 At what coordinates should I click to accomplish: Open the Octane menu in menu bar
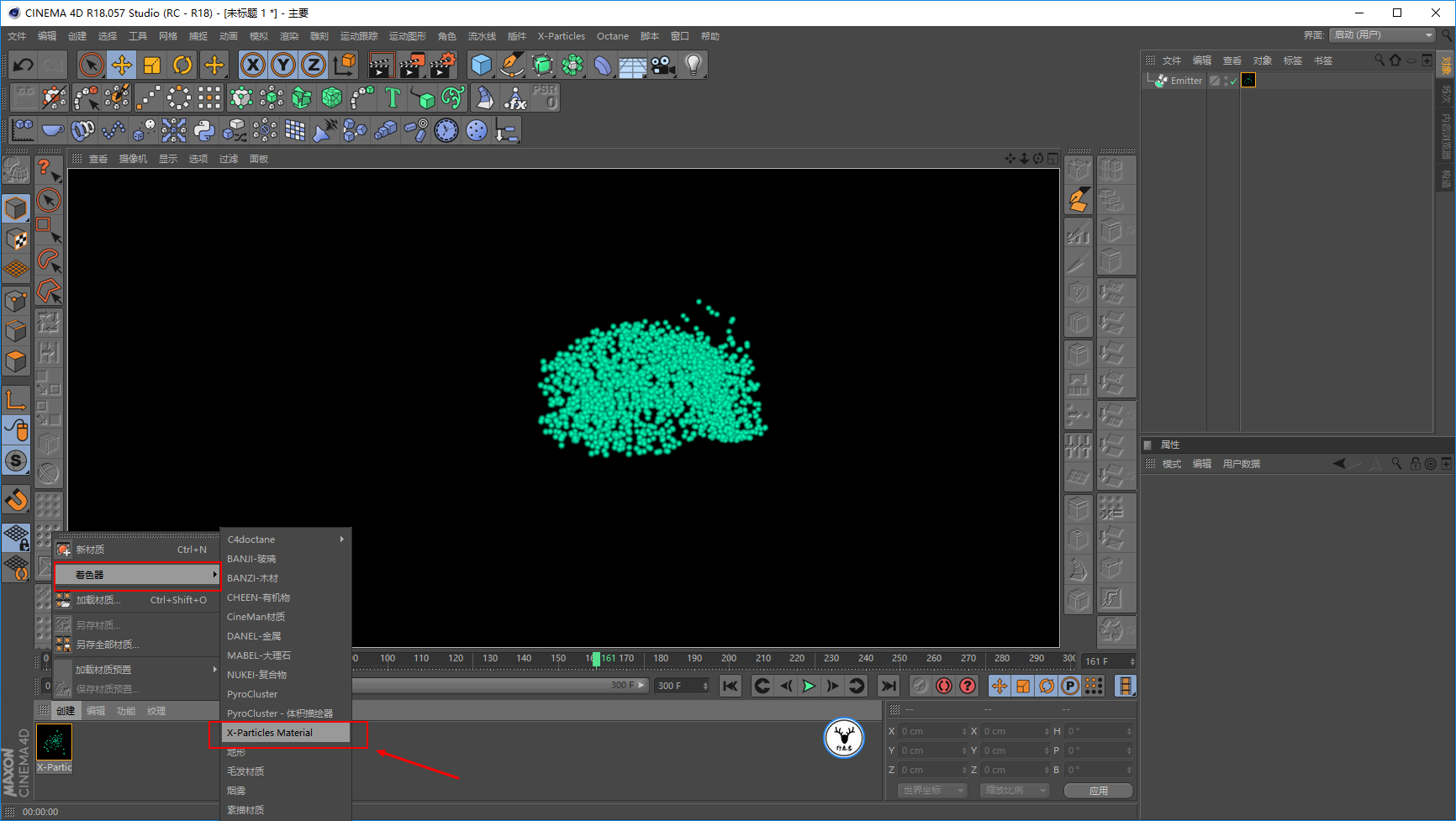pyautogui.click(x=613, y=36)
